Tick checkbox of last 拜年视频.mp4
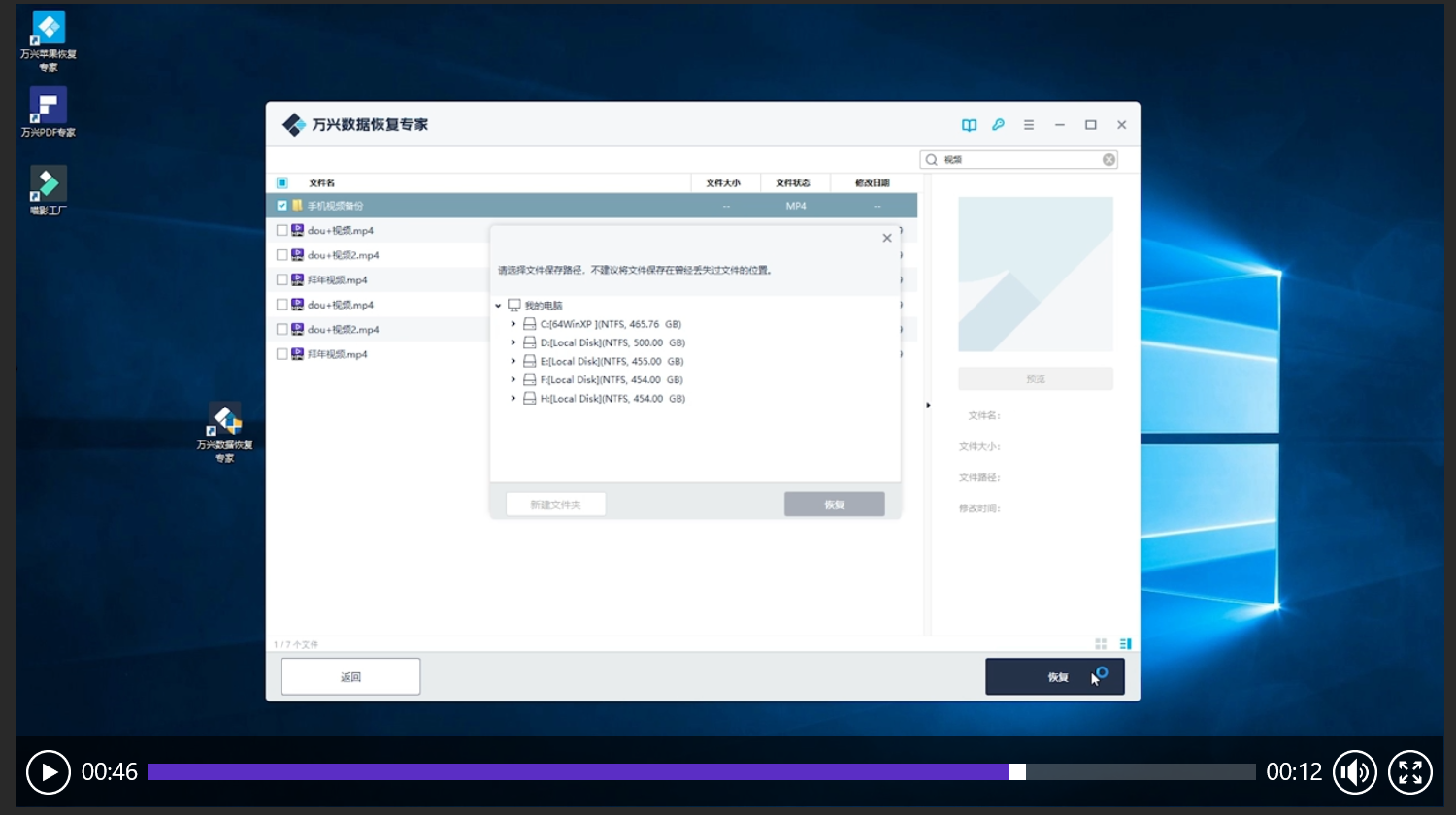 point(282,354)
